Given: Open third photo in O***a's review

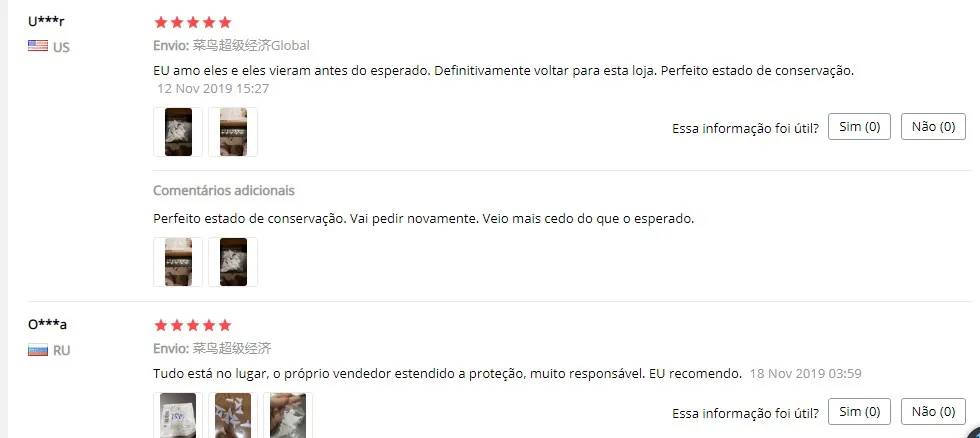Looking at the screenshot, I should [x=288, y=416].
